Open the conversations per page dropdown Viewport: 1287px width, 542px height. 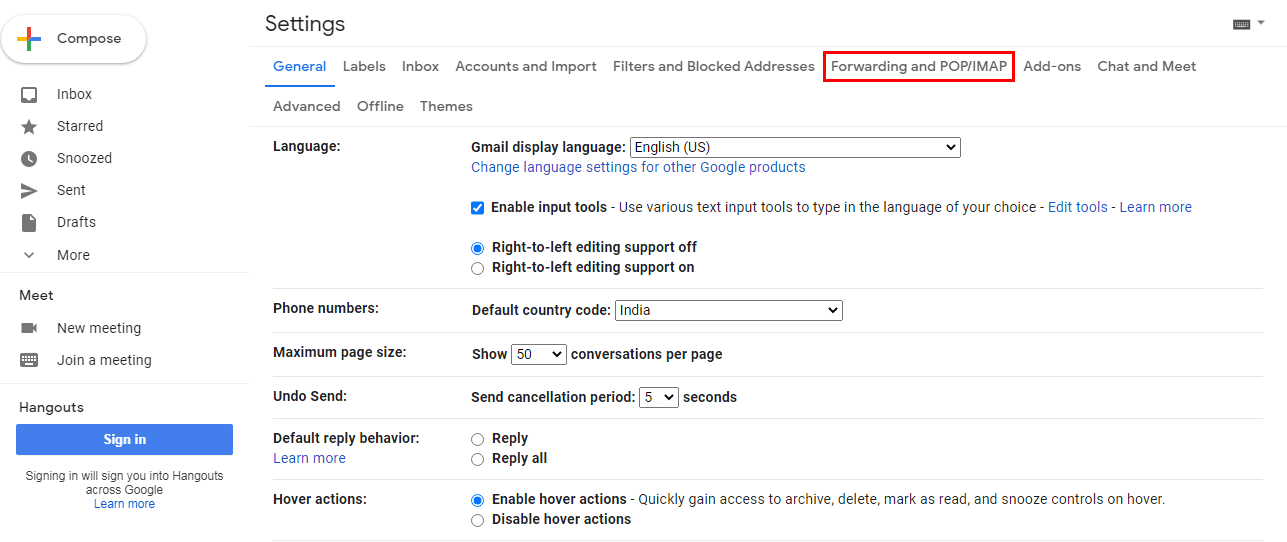click(539, 354)
